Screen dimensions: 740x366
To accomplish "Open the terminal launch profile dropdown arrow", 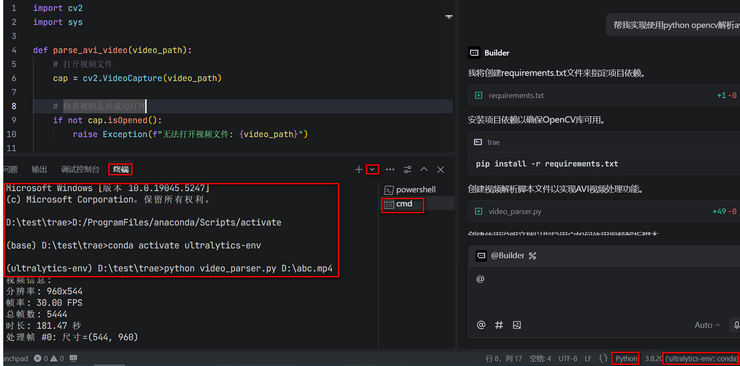I will pyautogui.click(x=372, y=169).
